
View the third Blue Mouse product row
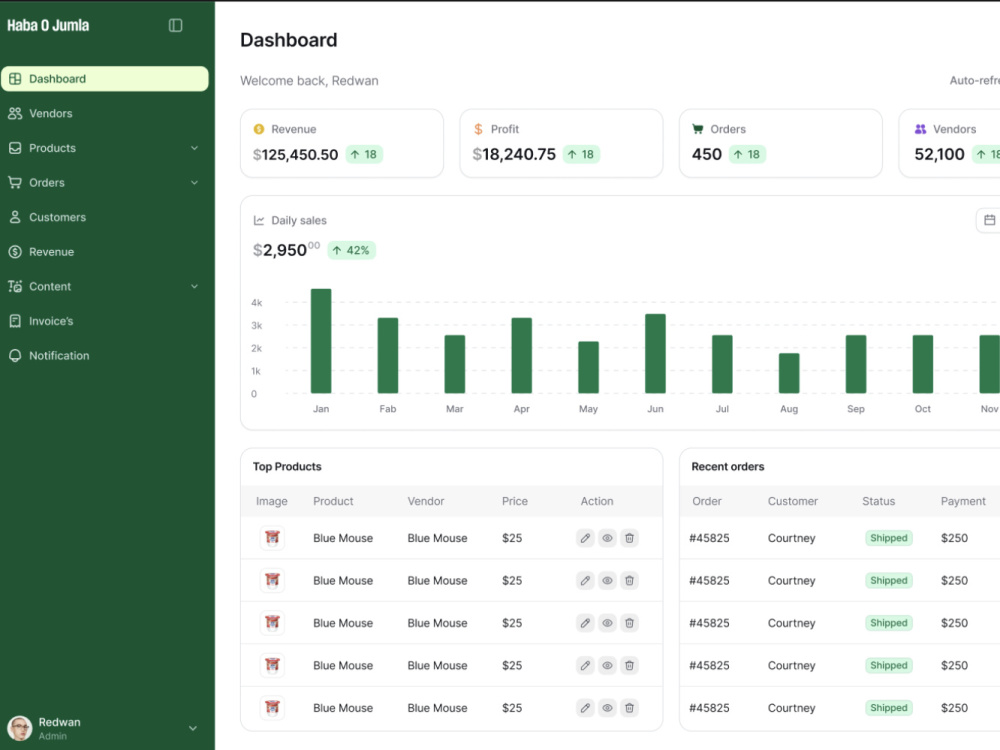point(607,623)
